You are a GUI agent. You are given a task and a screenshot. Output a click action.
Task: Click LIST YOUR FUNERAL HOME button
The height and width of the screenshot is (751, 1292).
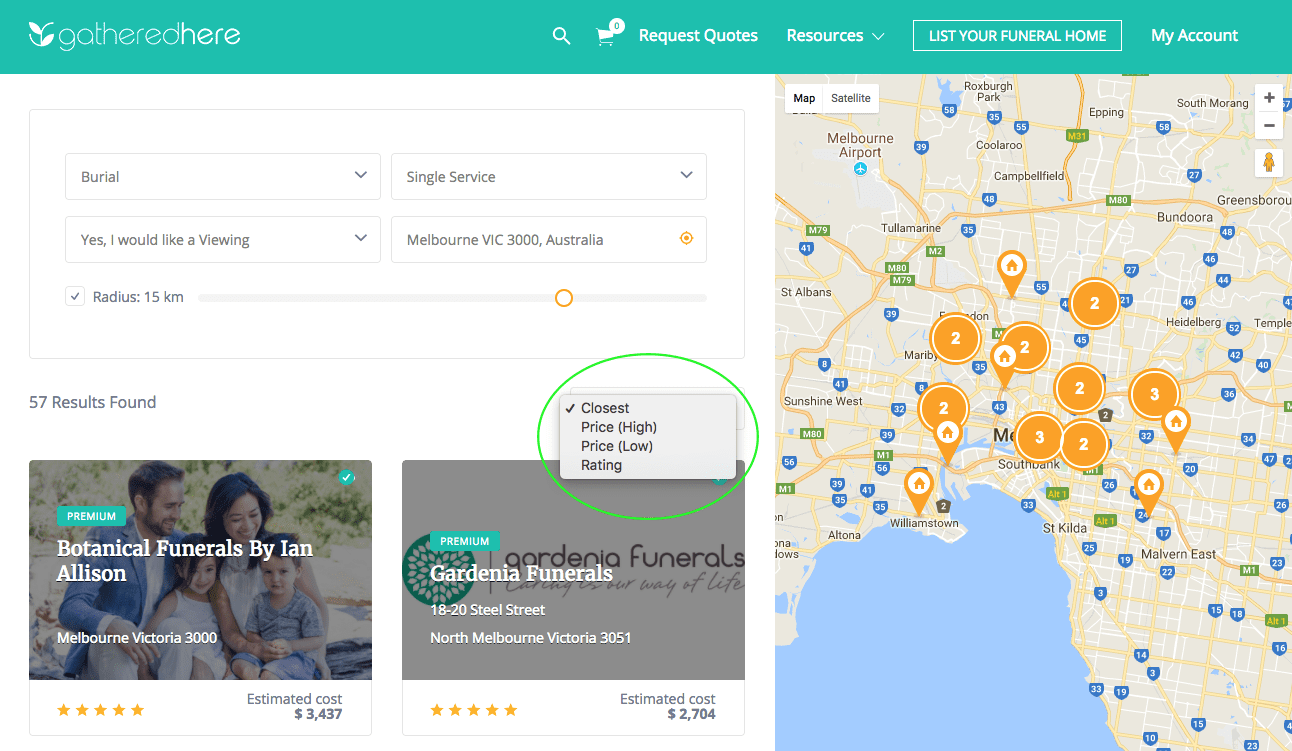1017,35
